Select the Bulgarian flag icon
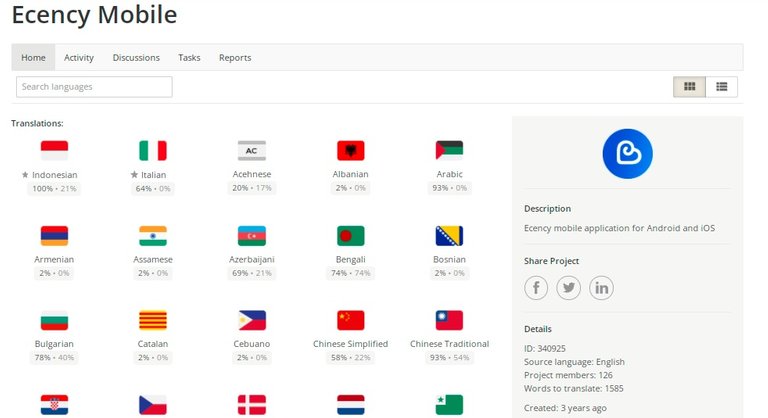Viewport: 768px width, 418px height. pos(54,320)
